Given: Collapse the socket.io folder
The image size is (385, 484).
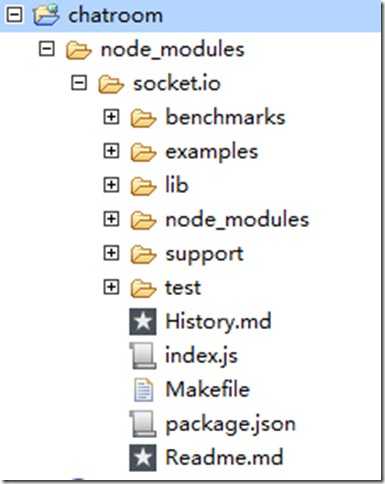Looking at the screenshot, I should 79,83.
